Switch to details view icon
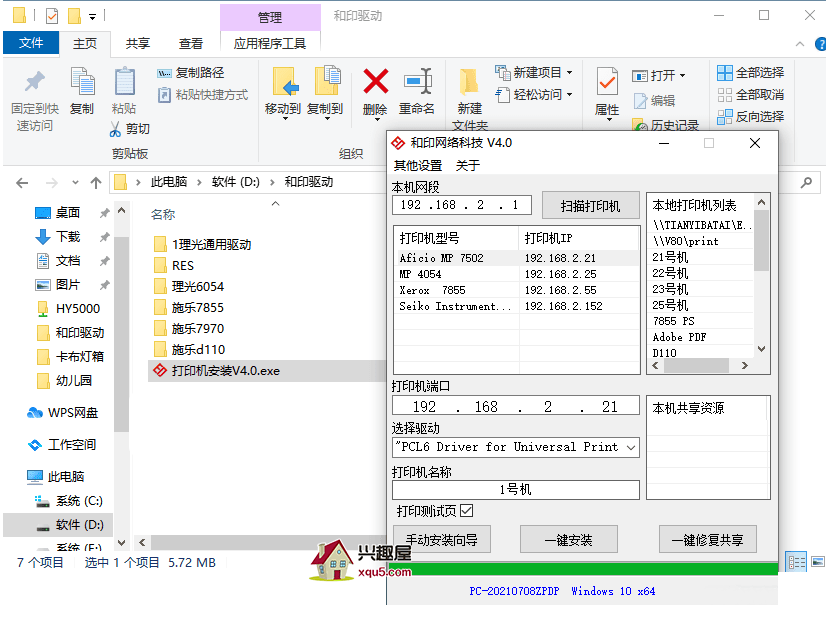The width and height of the screenshot is (826, 633). 796,562
